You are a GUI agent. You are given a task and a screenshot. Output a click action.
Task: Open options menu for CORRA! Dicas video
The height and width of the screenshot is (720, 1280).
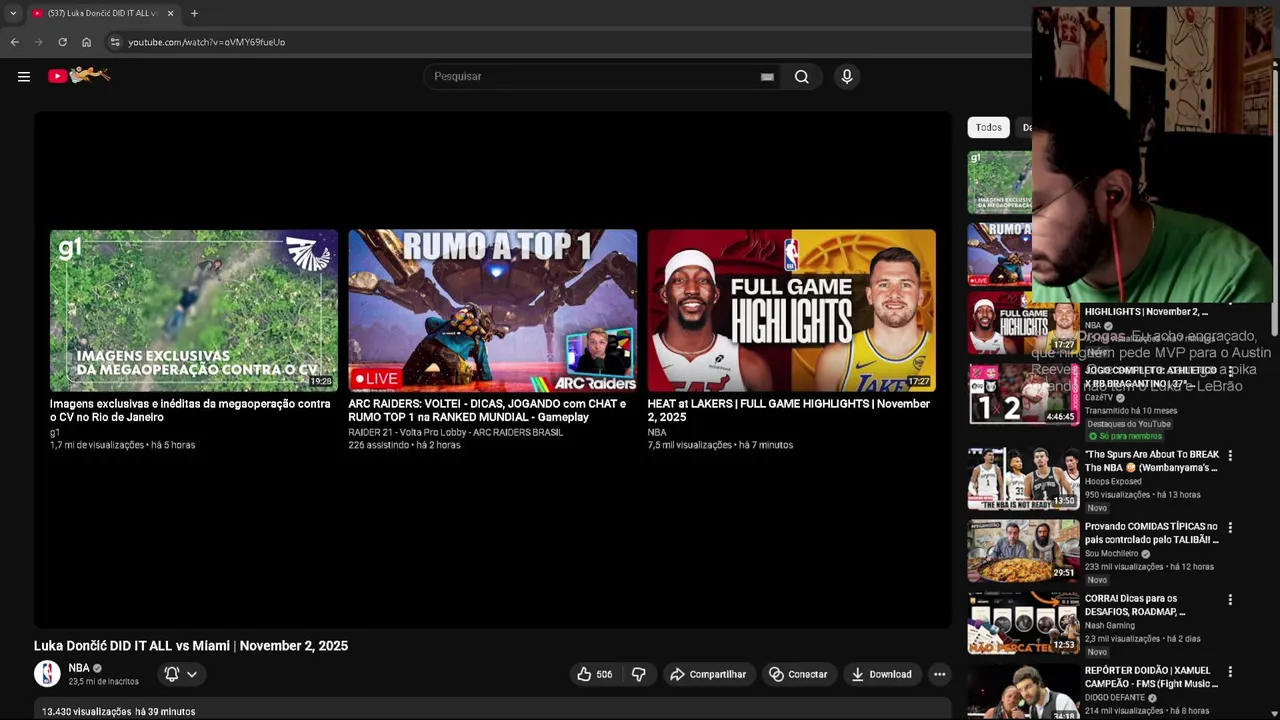coord(1230,599)
